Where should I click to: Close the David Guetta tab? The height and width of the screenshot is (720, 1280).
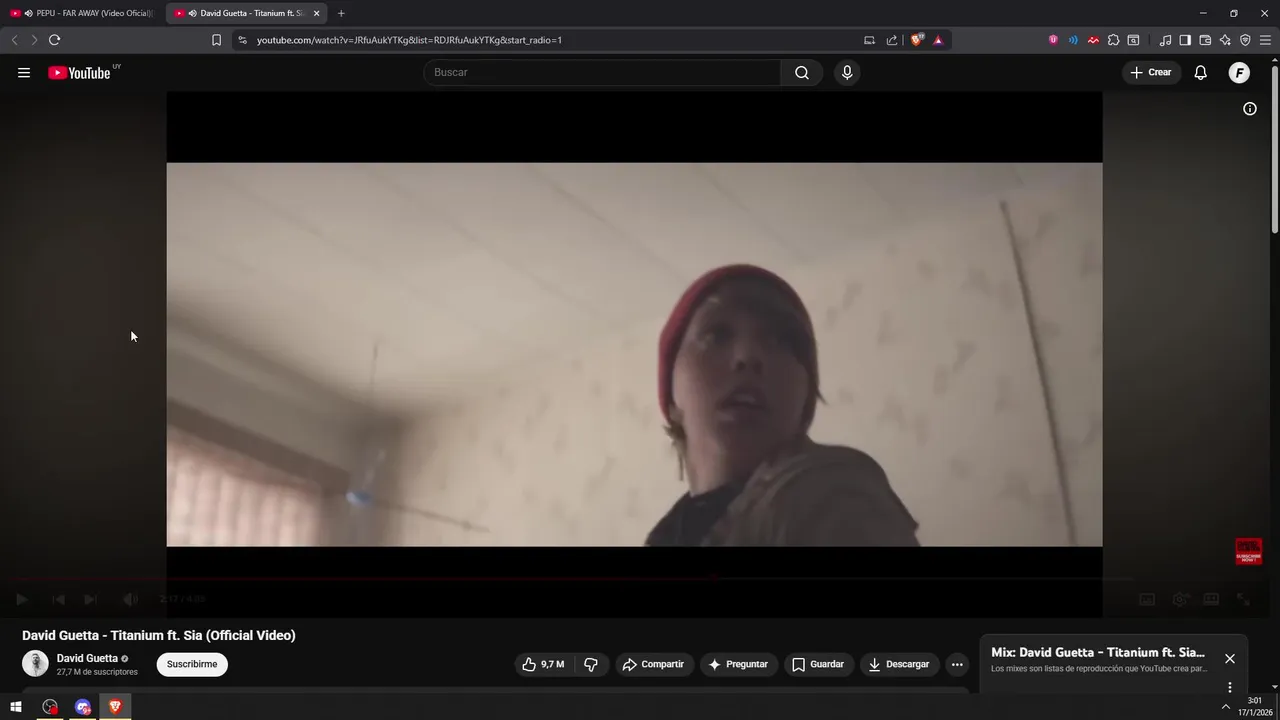pos(317,13)
